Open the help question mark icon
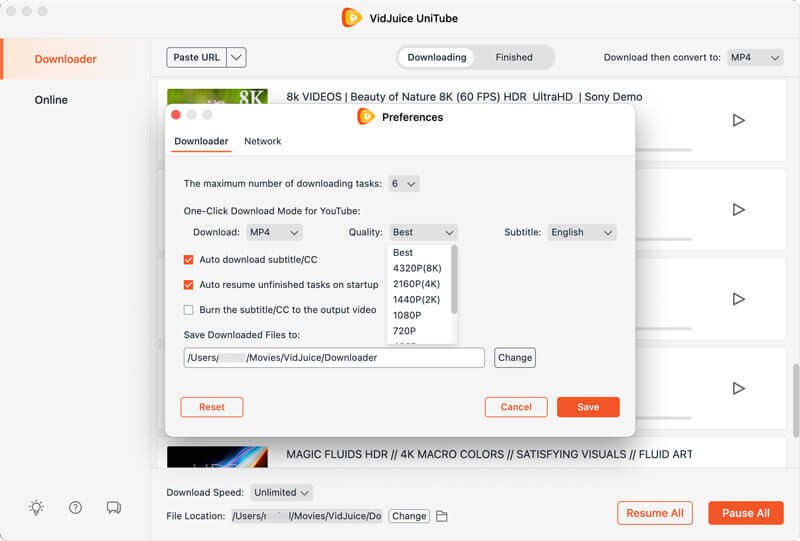 (76, 507)
